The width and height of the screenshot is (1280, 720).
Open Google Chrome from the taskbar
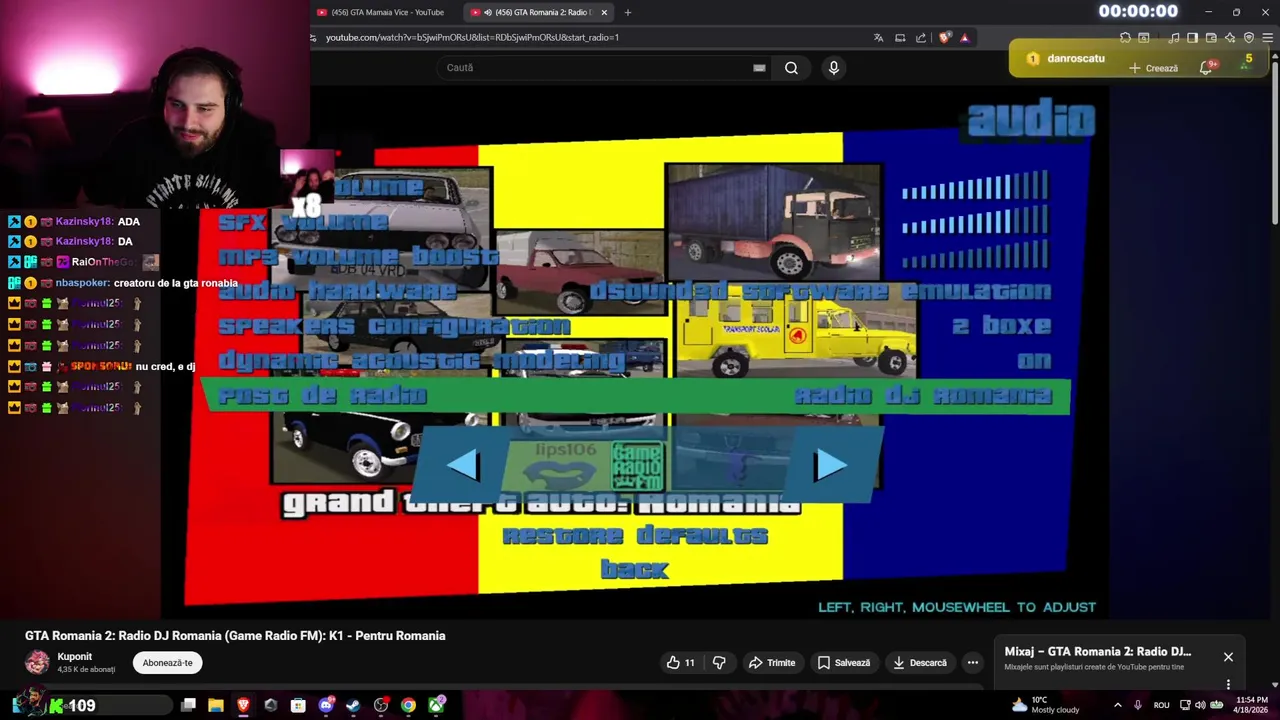(x=408, y=705)
